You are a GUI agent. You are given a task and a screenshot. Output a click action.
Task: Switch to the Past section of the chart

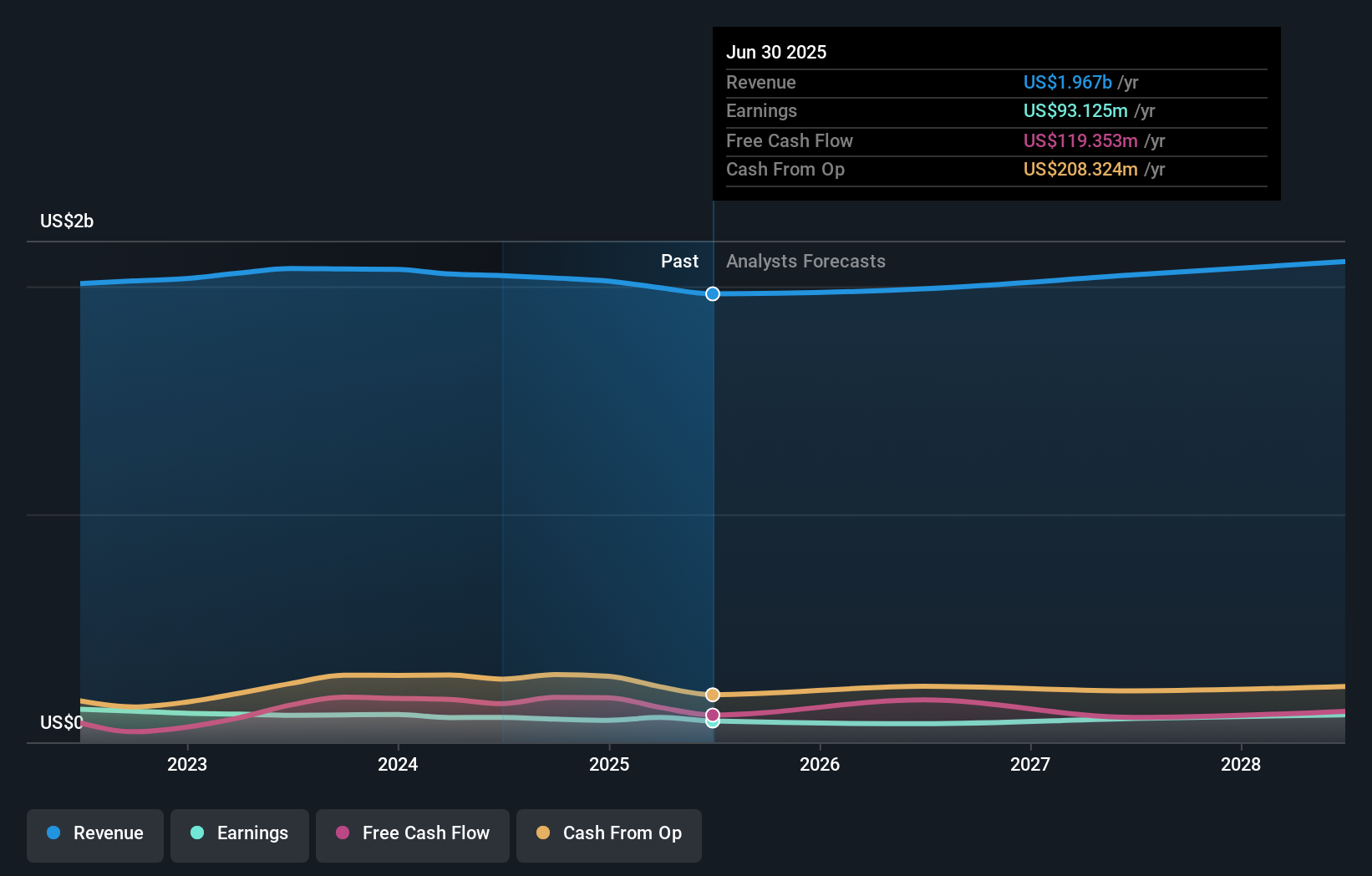(x=679, y=261)
